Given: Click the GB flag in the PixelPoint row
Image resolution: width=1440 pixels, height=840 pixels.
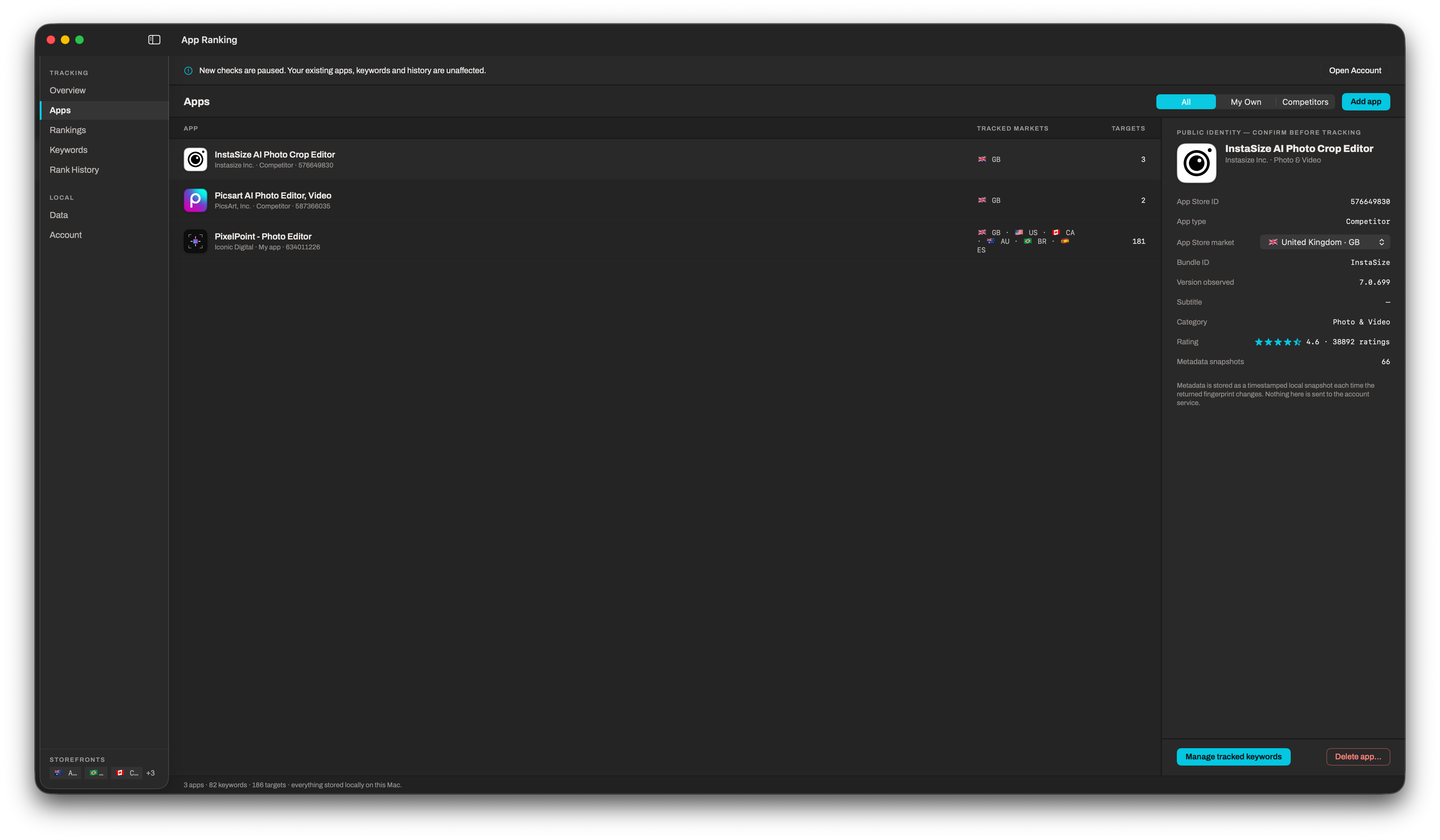Looking at the screenshot, I should (x=982, y=232).
